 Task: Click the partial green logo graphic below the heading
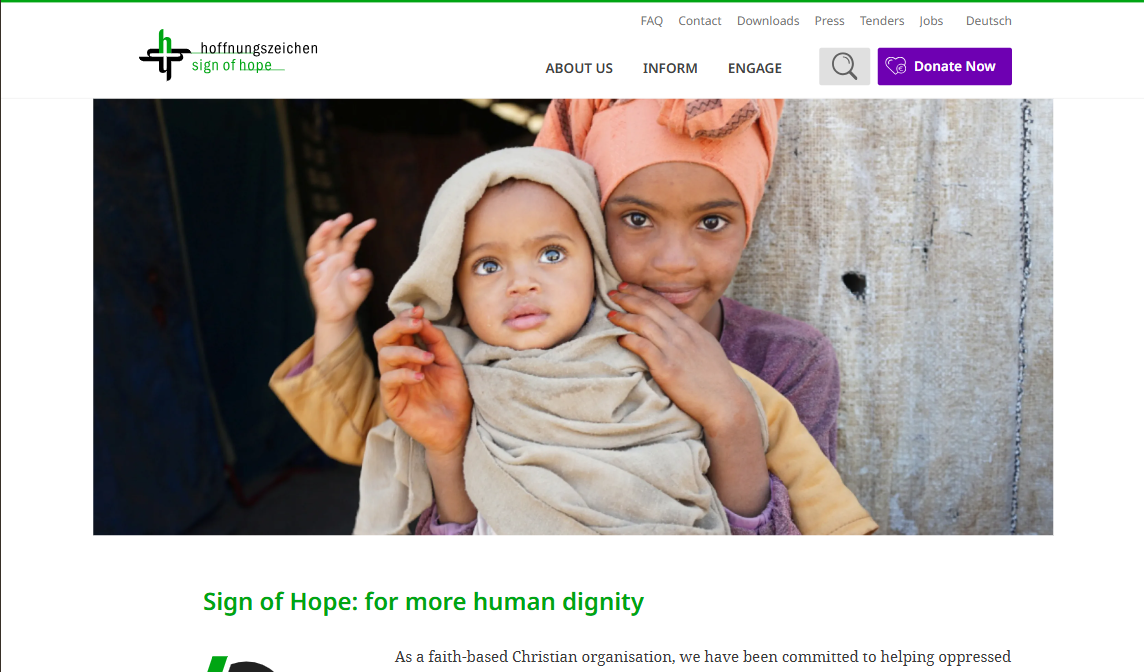pos(241,664)
